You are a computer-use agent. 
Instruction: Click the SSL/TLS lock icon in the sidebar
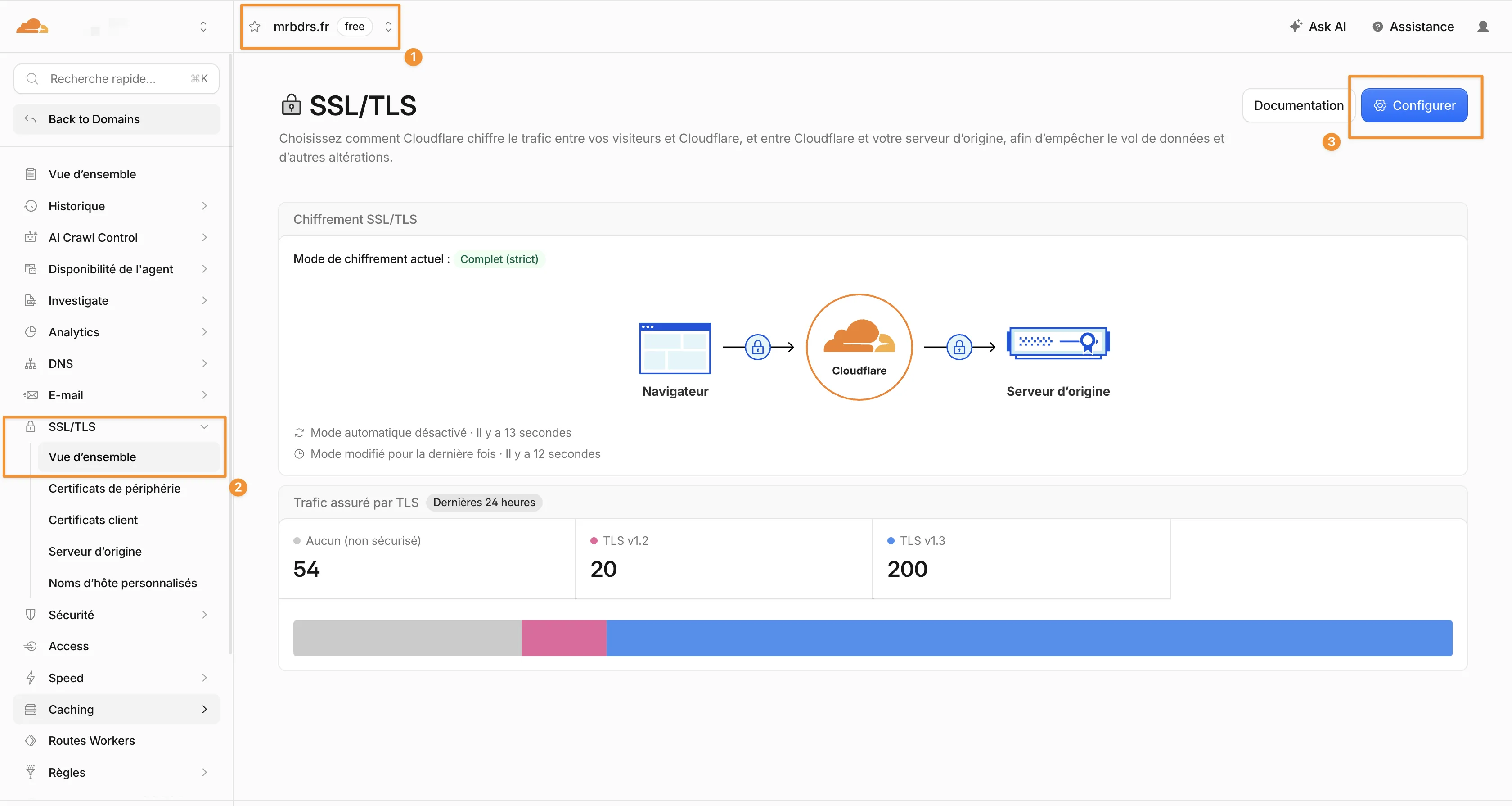click(x=31, y=426)
